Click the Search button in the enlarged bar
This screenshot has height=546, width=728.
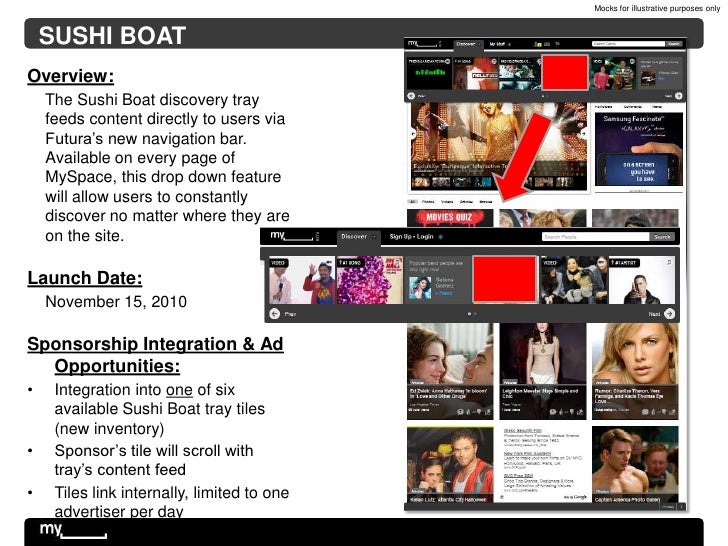(x=662, y=237)
